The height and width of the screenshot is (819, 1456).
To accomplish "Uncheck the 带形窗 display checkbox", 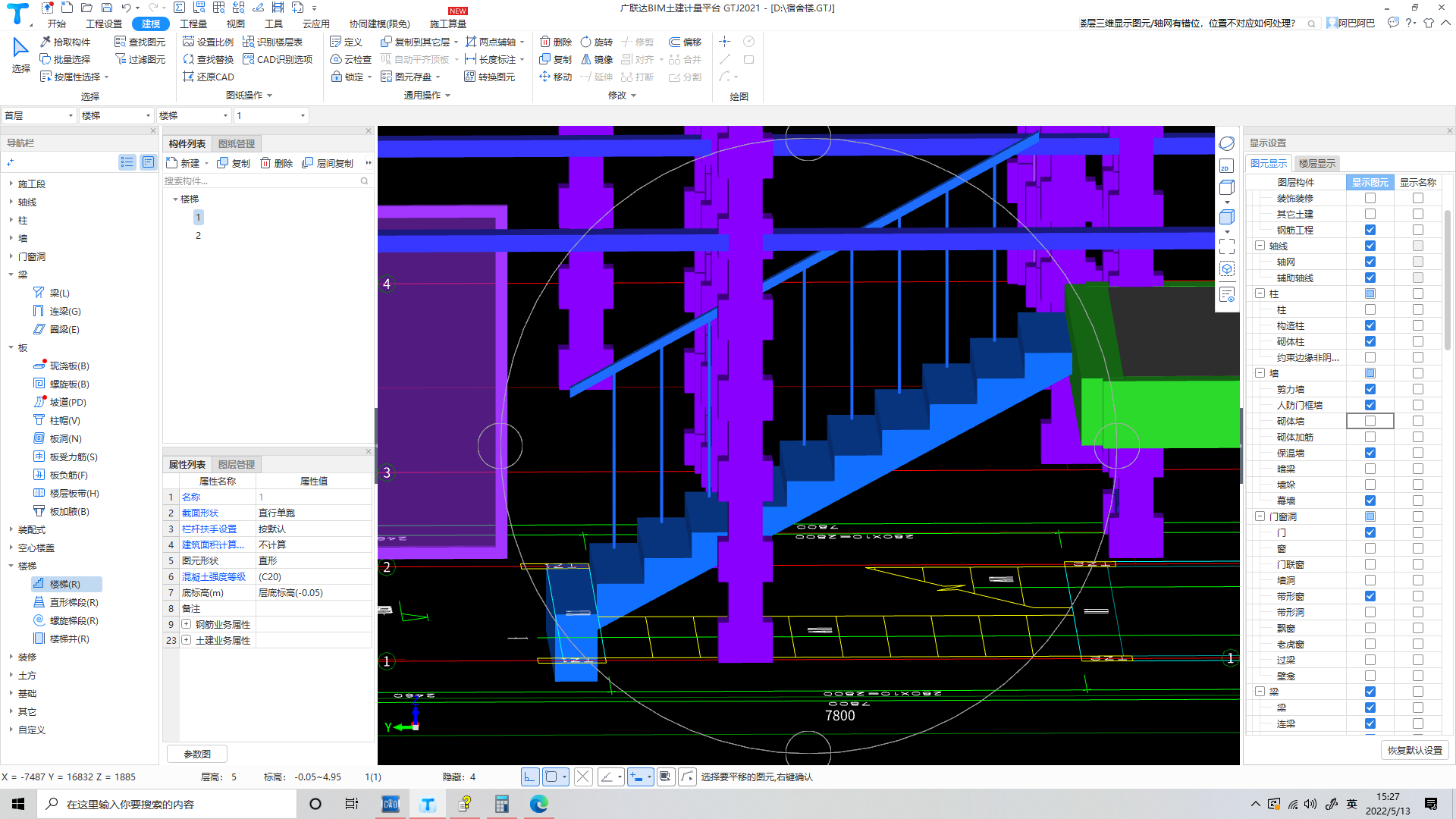I will (x=1370, y=596).
